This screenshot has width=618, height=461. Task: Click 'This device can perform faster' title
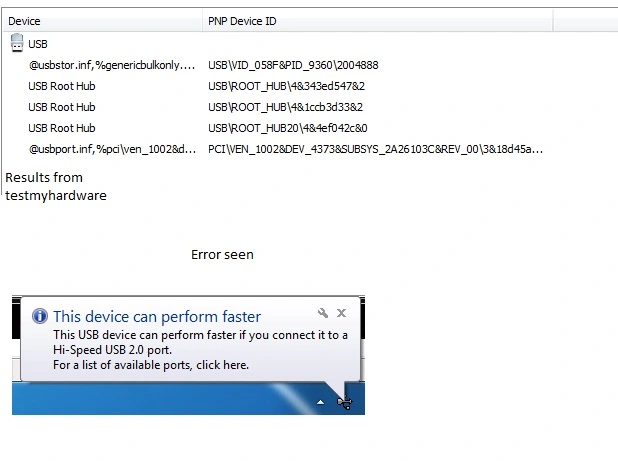coord(157,316)
